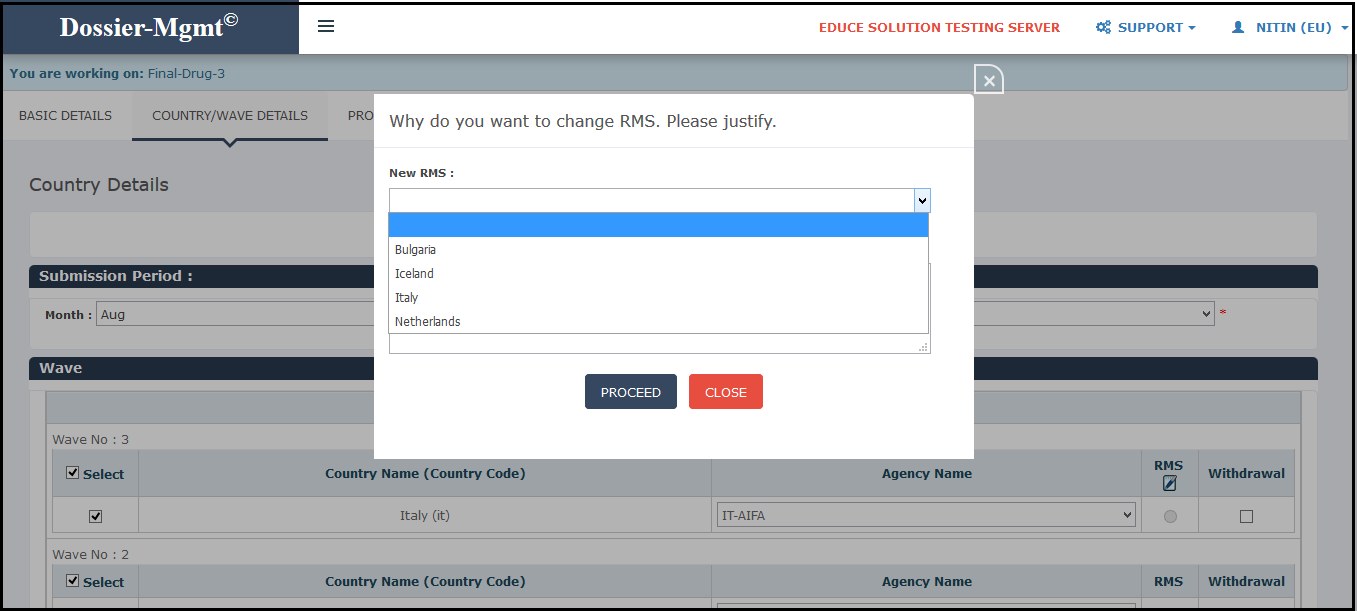Uncheck the checkbox for the Italy (it) row

[95, 515]
